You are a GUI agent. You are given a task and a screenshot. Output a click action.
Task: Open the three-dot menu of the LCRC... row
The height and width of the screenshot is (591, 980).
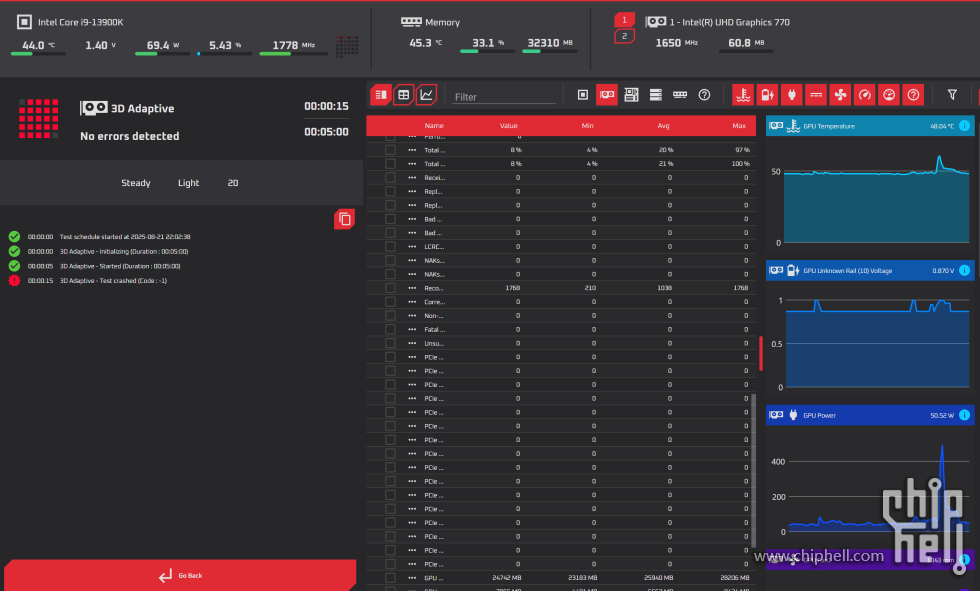click(x=412, y=247)
